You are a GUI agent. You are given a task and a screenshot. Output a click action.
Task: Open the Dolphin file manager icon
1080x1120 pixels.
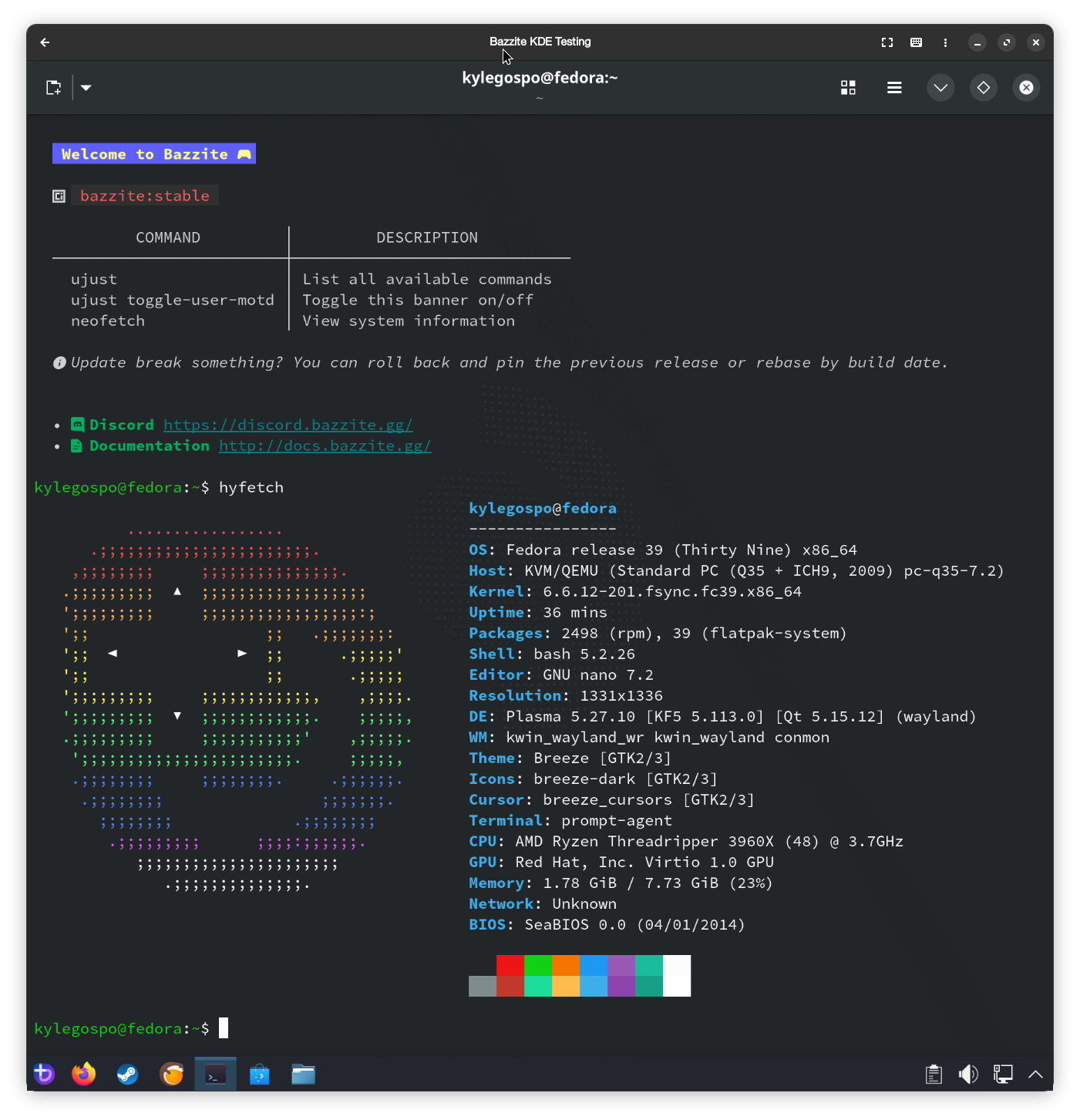click(304, 1074)
